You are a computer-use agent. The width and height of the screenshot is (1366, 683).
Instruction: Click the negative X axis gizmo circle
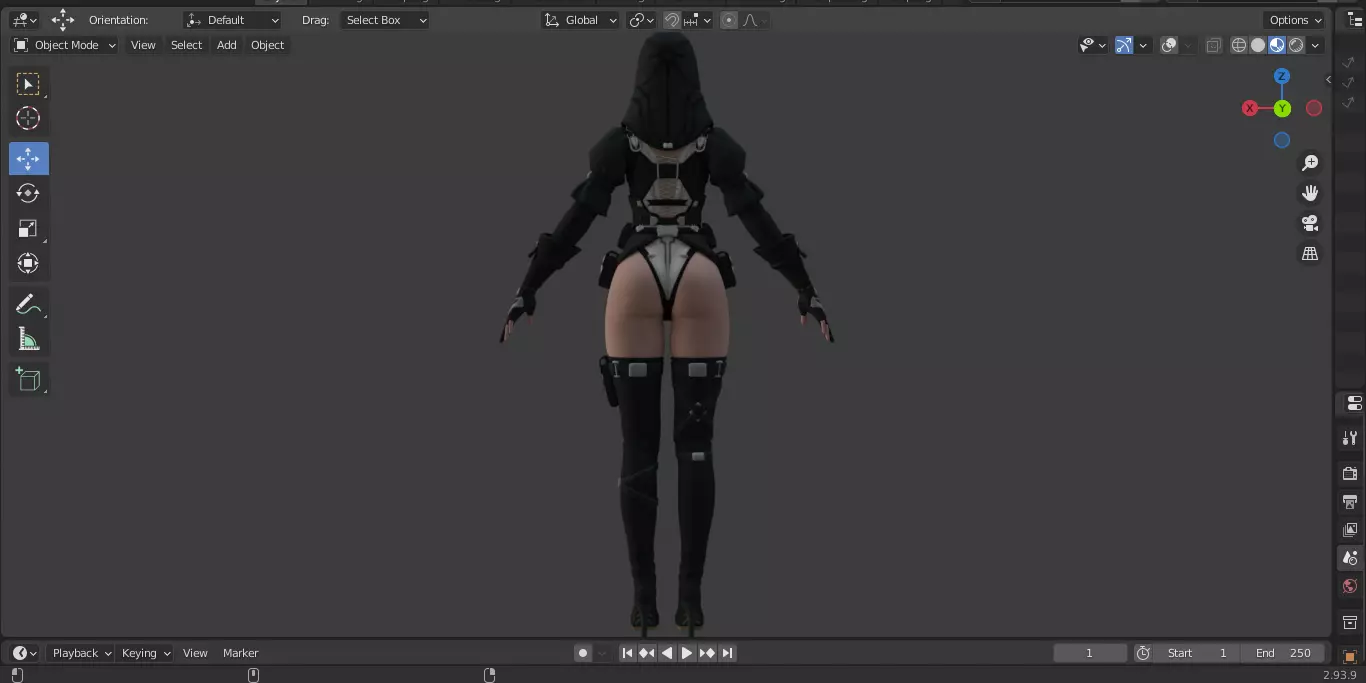coord(1314,108)
